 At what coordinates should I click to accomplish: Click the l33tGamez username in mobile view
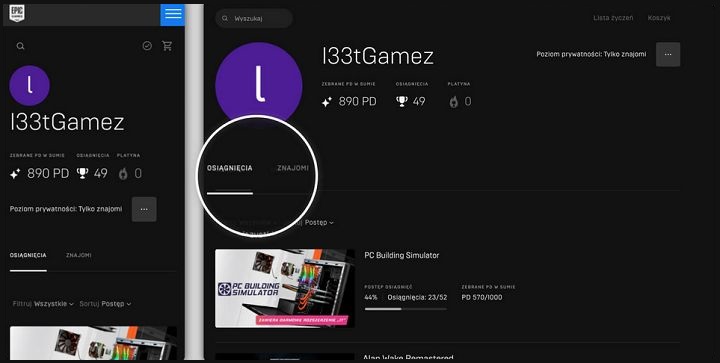point(67,122)
